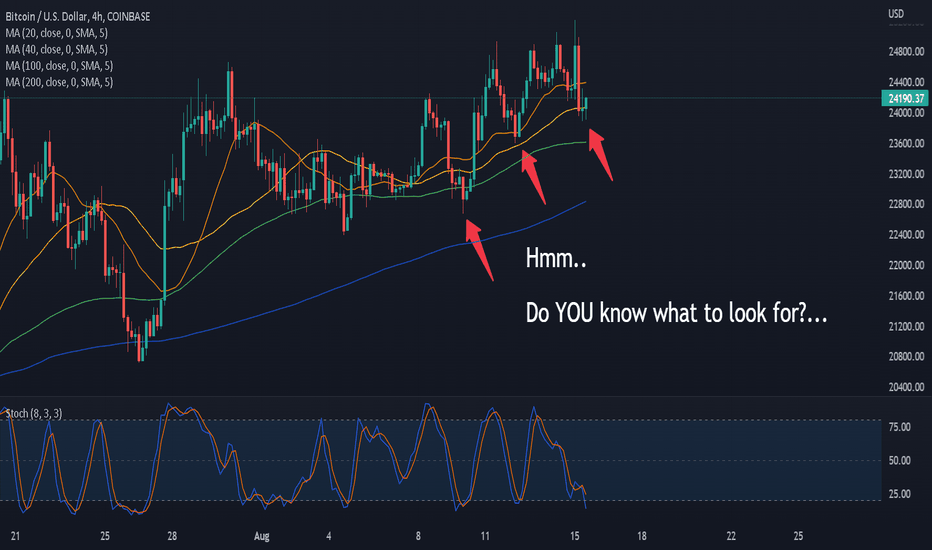Image resolution: width=932 pixels, height=550 pixels.
Task: Click the Aug label on time axis
Action: (262, 536)
